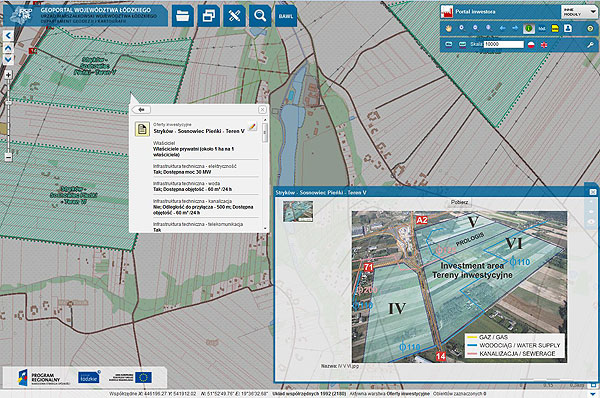Click the user profile document icon
This screenshot has height=398, width=600.
point(568,28)
